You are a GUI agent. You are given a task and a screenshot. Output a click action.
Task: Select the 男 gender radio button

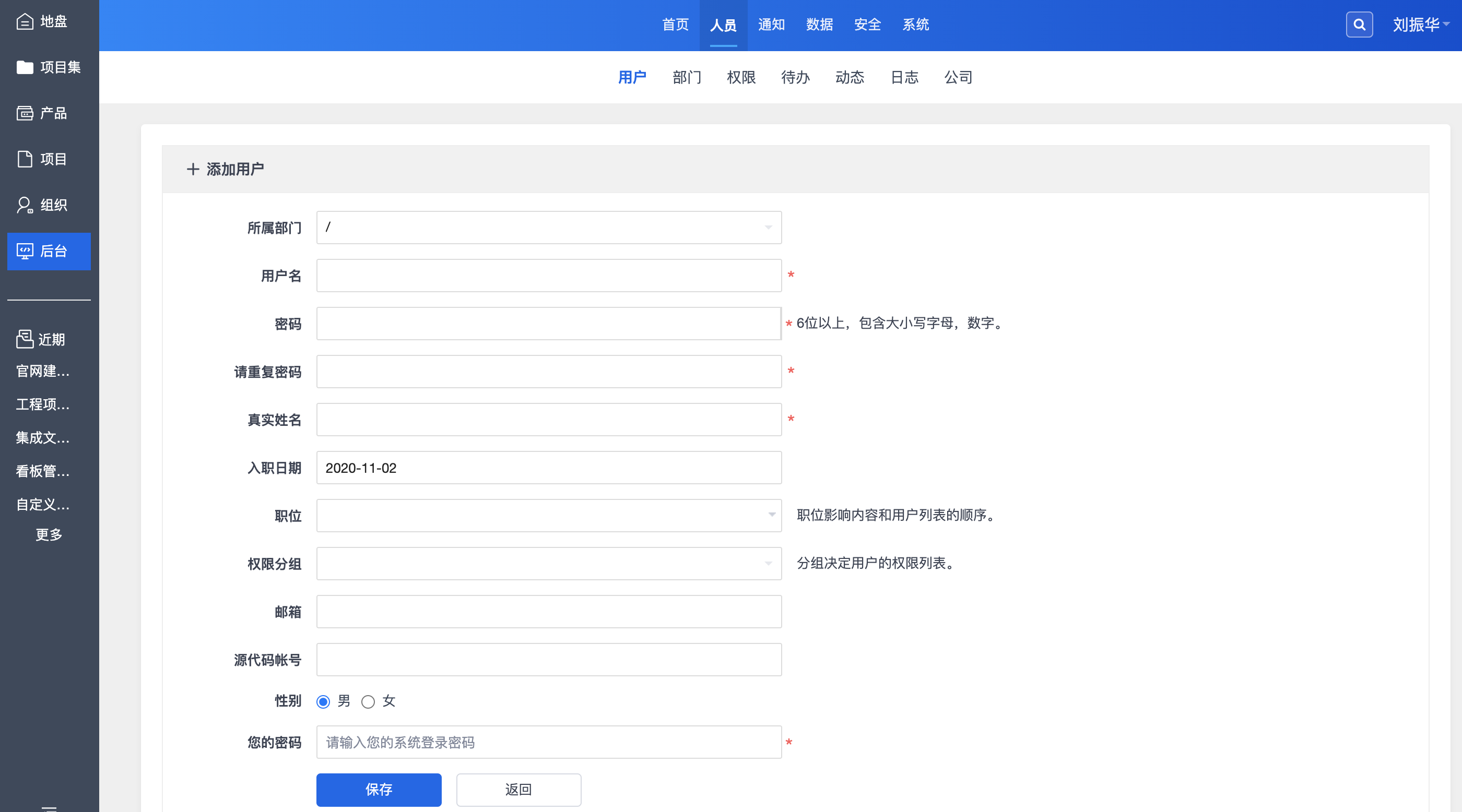324,702
